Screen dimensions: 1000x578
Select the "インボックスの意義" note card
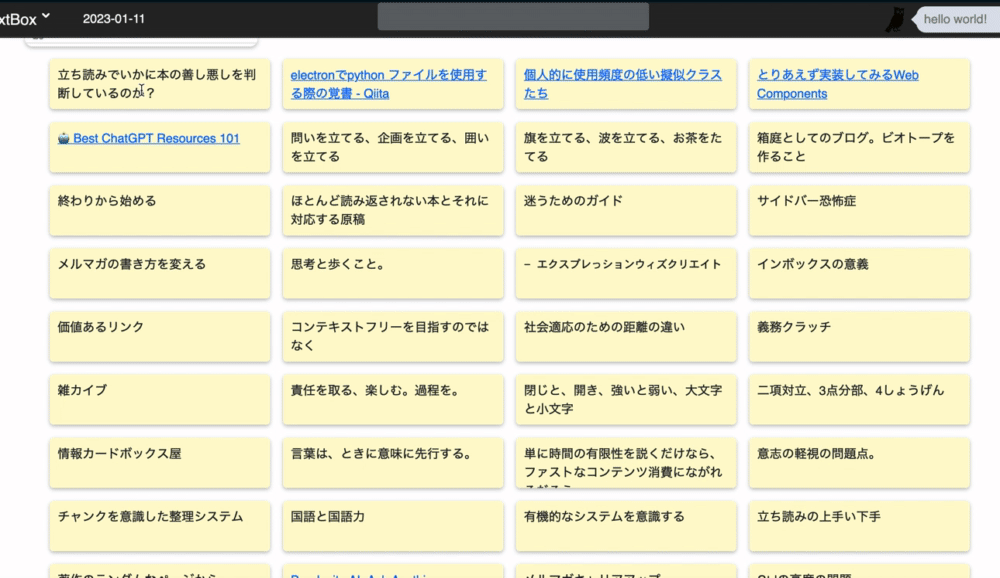pyautogui.click(x=858, y=273)
